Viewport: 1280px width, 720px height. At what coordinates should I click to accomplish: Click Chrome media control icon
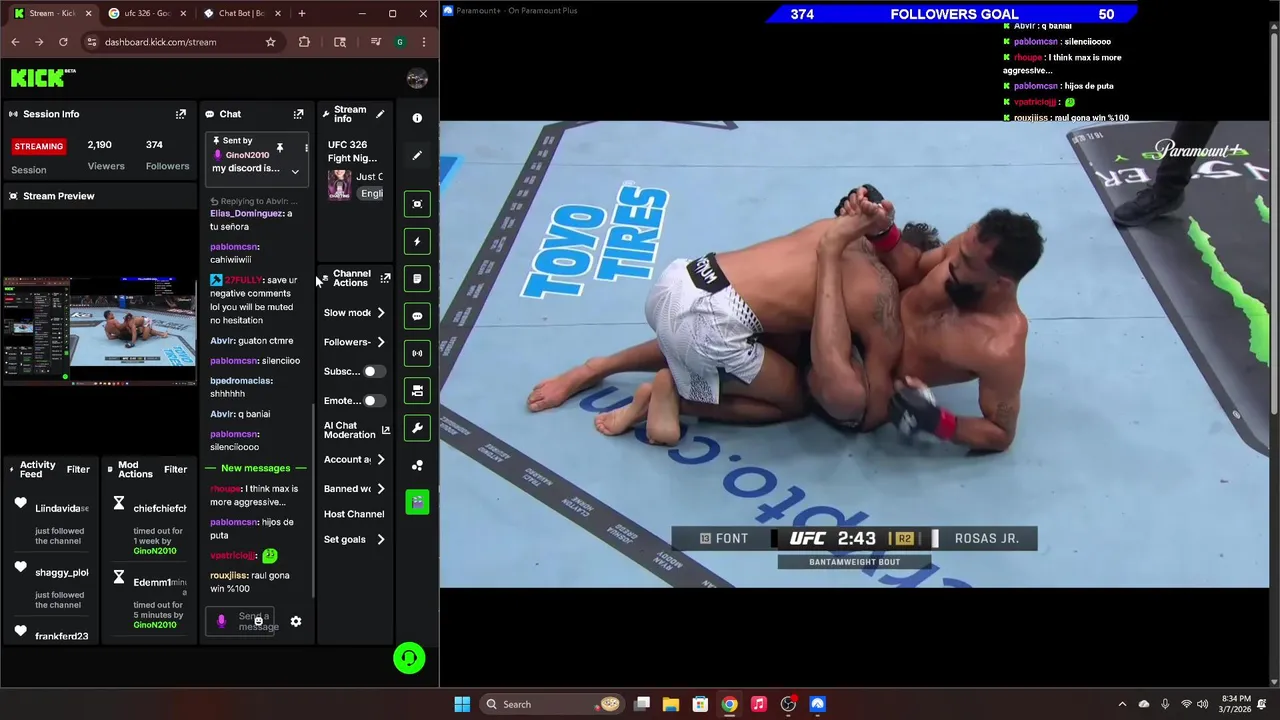click(x=375, y=42)
